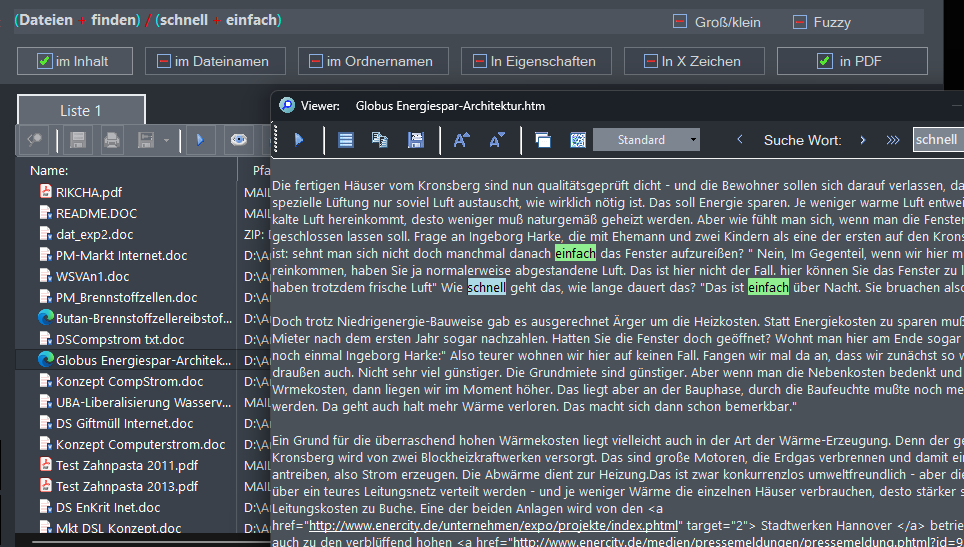Image resolution: width=964 pixels, height=547 pixels.
Task: Select DS Giftmüll Internet.doc in the list
Action: (125, 423)
